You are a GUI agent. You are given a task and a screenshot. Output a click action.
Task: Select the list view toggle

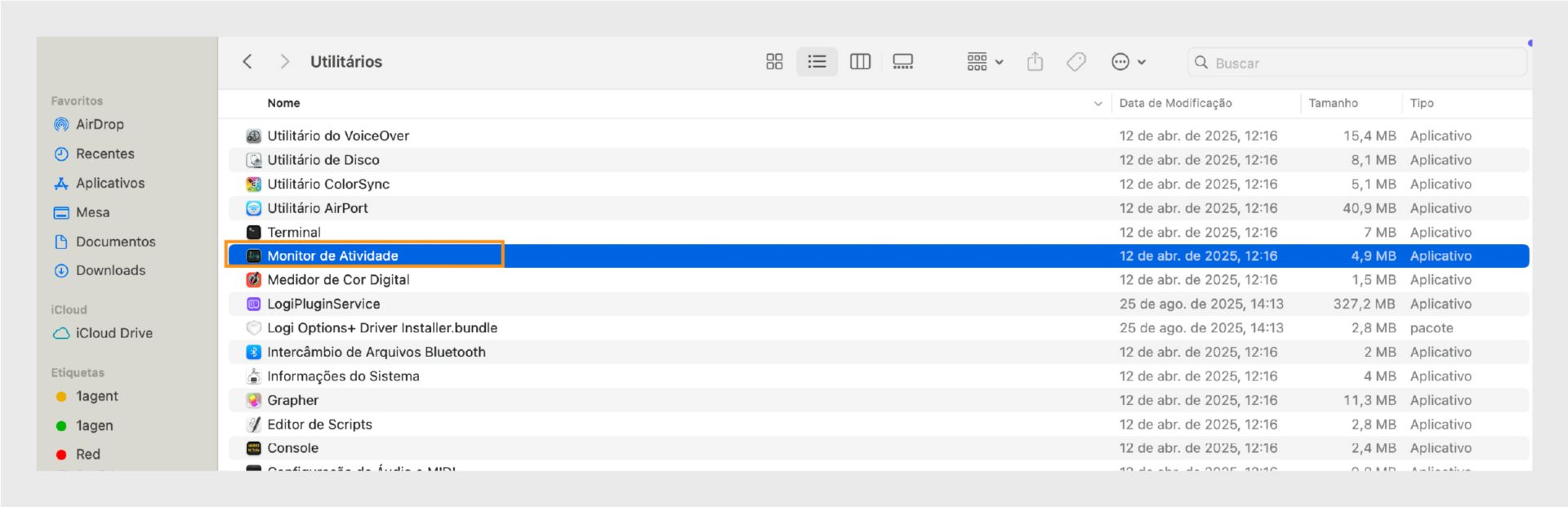pos(817,62)
